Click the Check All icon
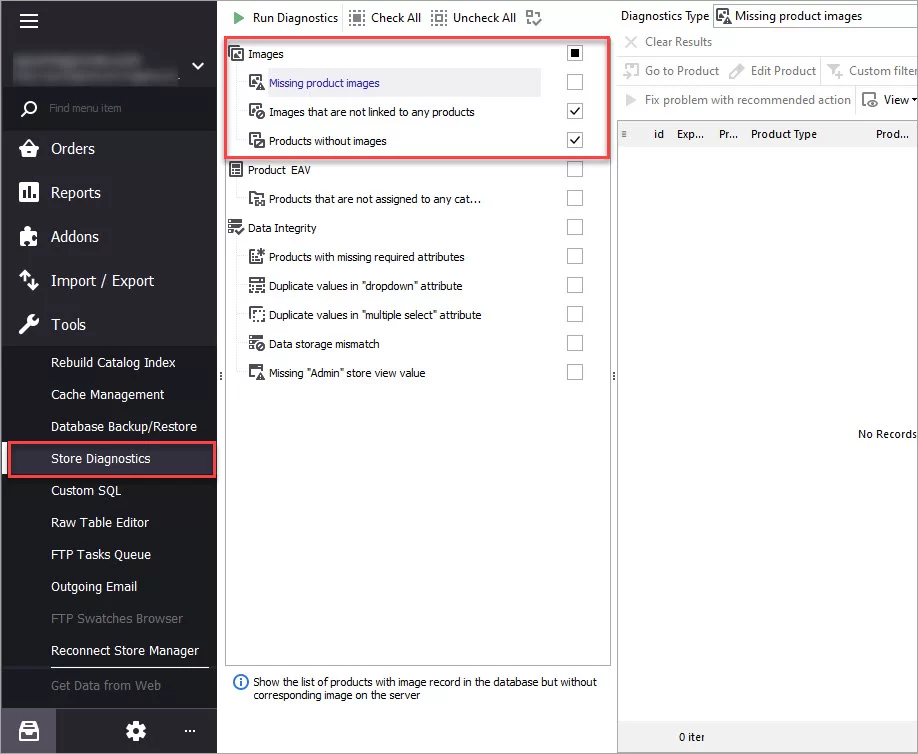This screenshot has width=918, height=754. tap(357, 18)
